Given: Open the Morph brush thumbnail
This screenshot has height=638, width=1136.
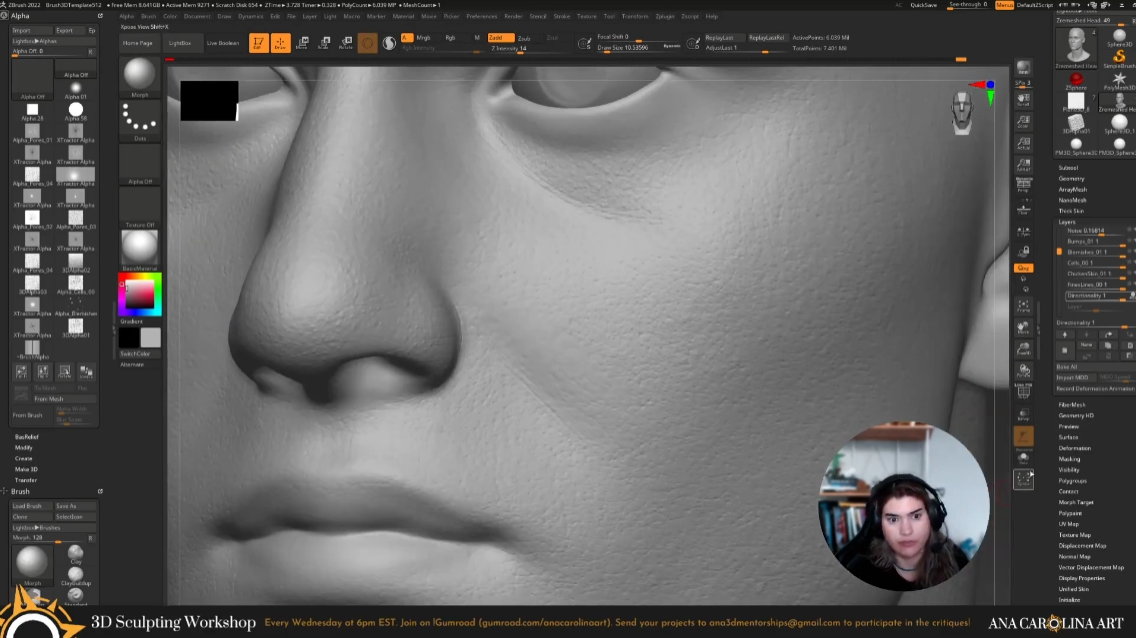Looking at the screenshot, I should pyautogui.click(x=139, y=77).
